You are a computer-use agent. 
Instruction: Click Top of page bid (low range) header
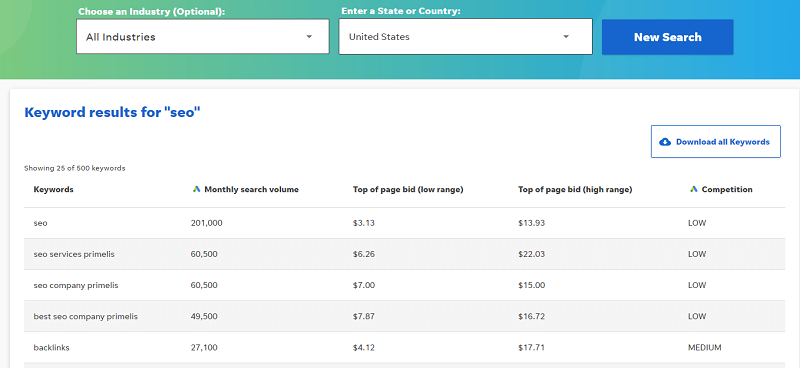tap(408, 189)
